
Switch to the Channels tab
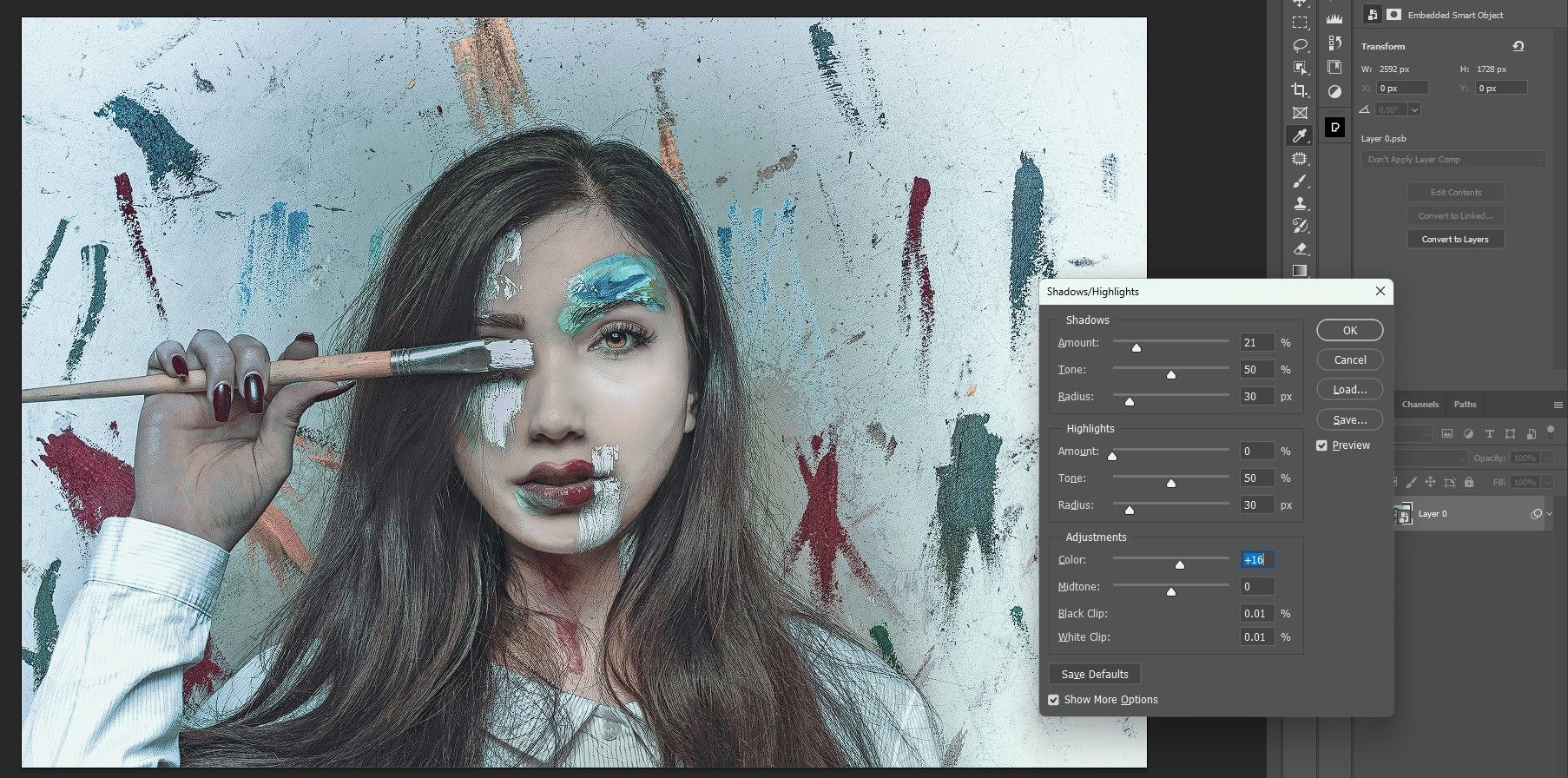pyautogui.click(x=1420, y=405)
